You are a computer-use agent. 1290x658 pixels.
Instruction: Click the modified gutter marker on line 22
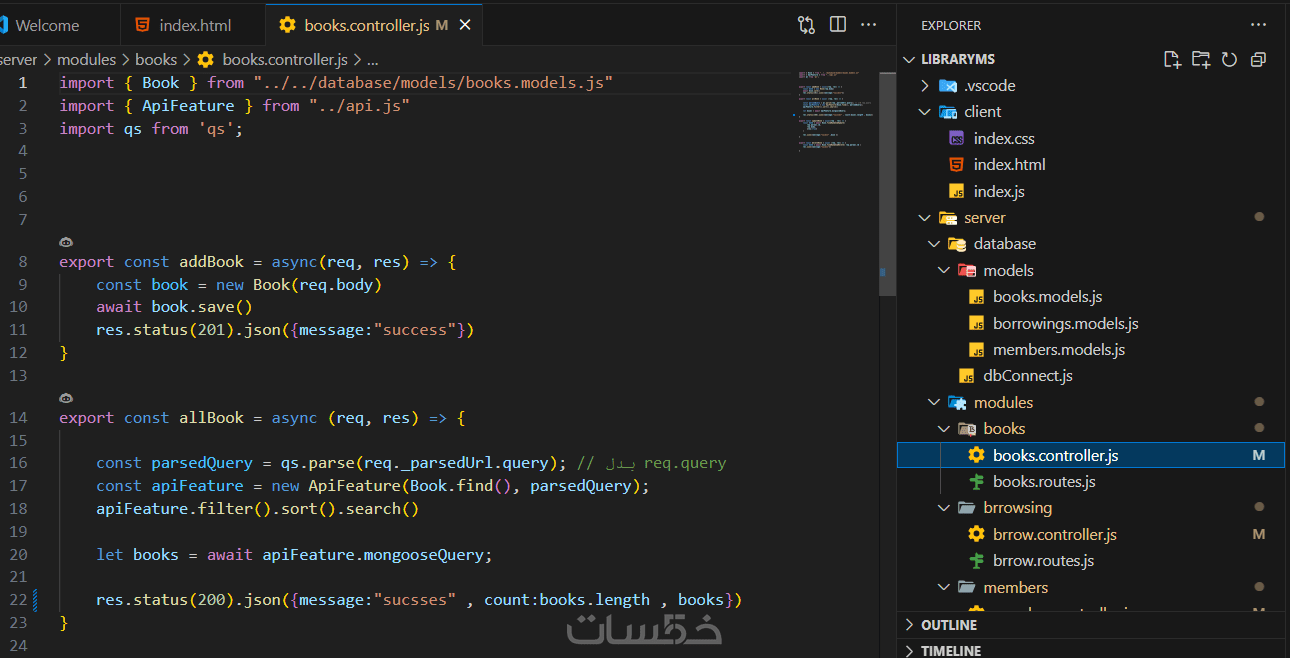click(36, 600)
